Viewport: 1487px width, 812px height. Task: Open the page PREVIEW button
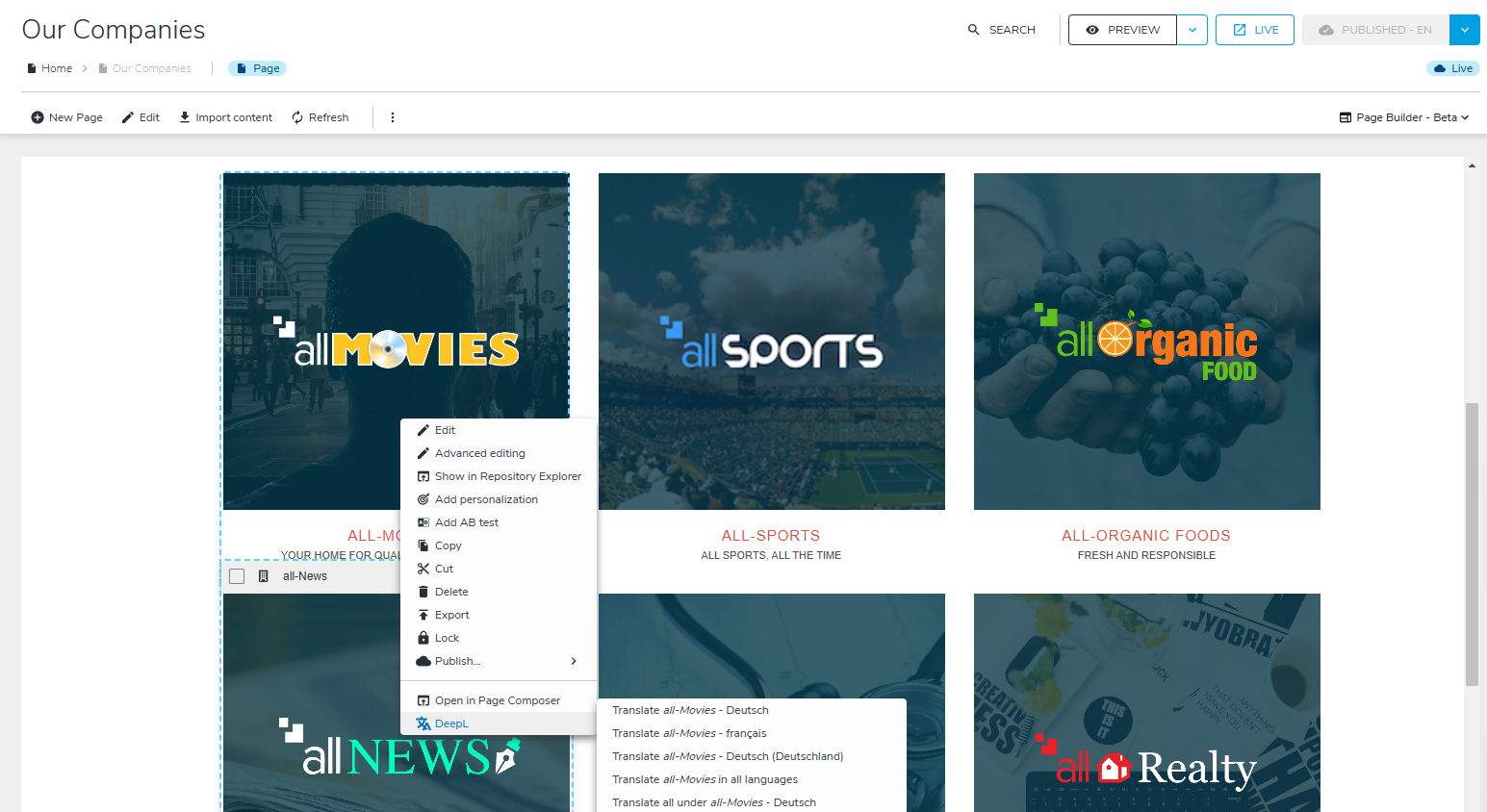point(1122,30)
